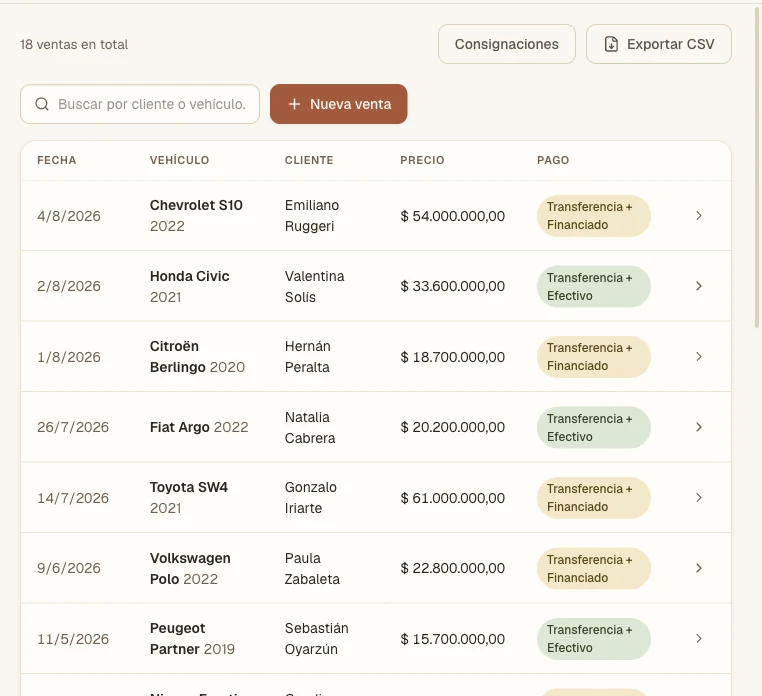Click price $ 18.700.000,00

[452, 357]
